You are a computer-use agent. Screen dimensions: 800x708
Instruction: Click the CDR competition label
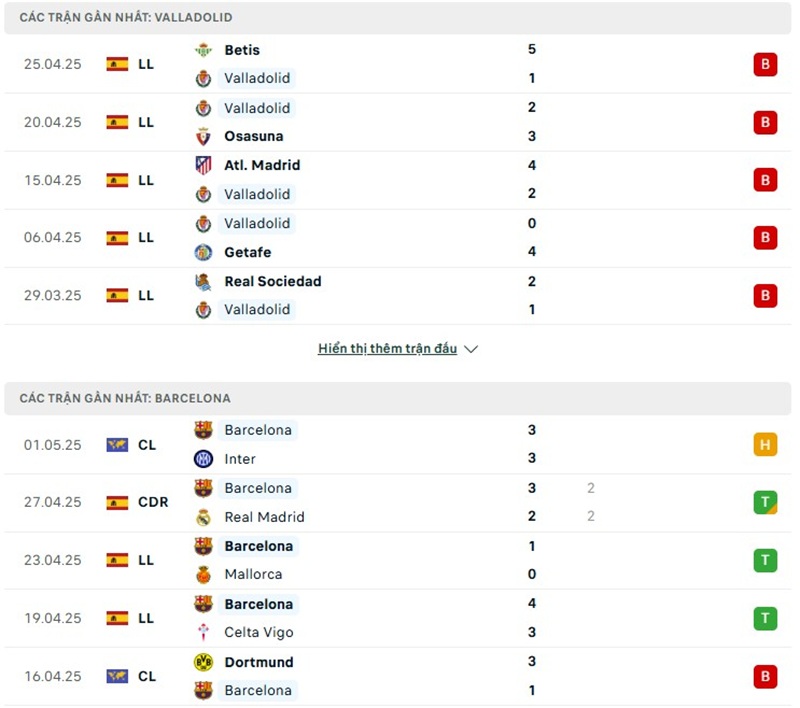(x=153, y=503)
